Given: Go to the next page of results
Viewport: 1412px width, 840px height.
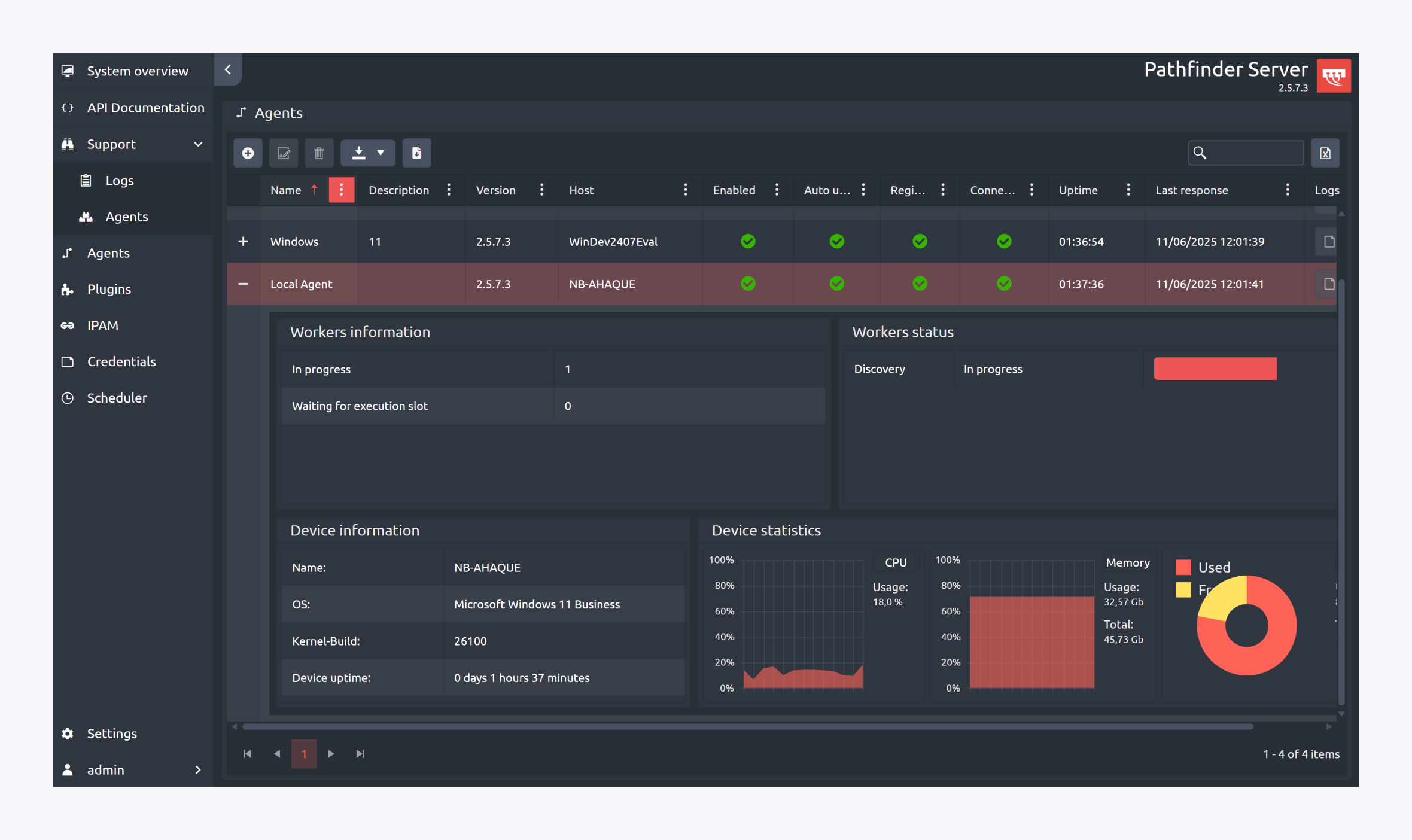Looking at the screenshot, I should pyautogui.click(x=331, y=754).
